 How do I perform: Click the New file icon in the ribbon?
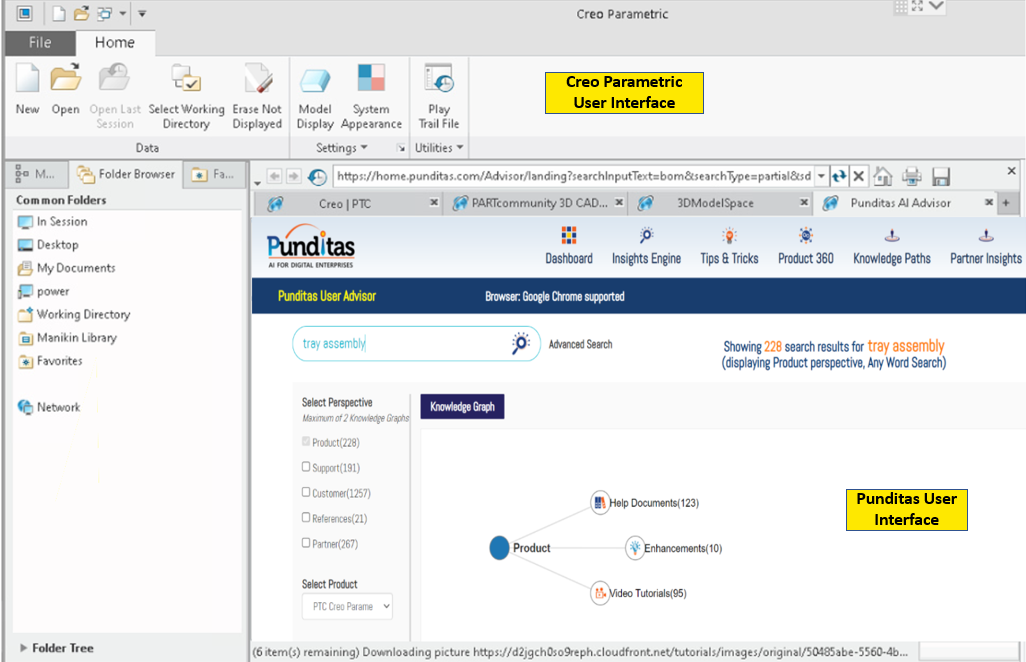[x=27, y=78]
